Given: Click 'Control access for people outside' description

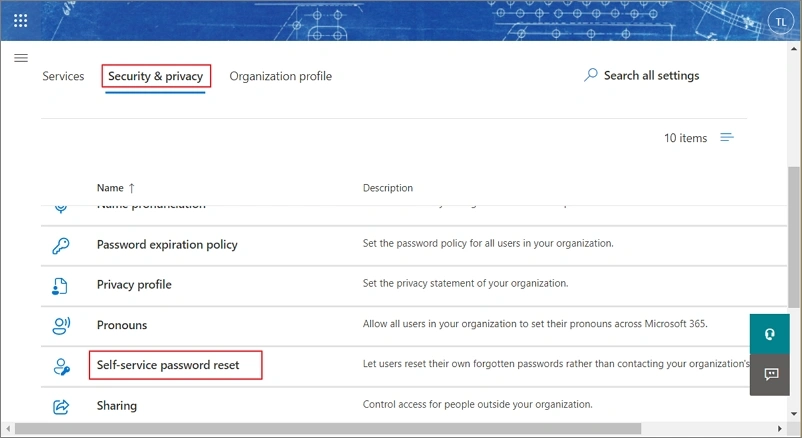Looking at the screenshot, I should [x=477, y=404].
